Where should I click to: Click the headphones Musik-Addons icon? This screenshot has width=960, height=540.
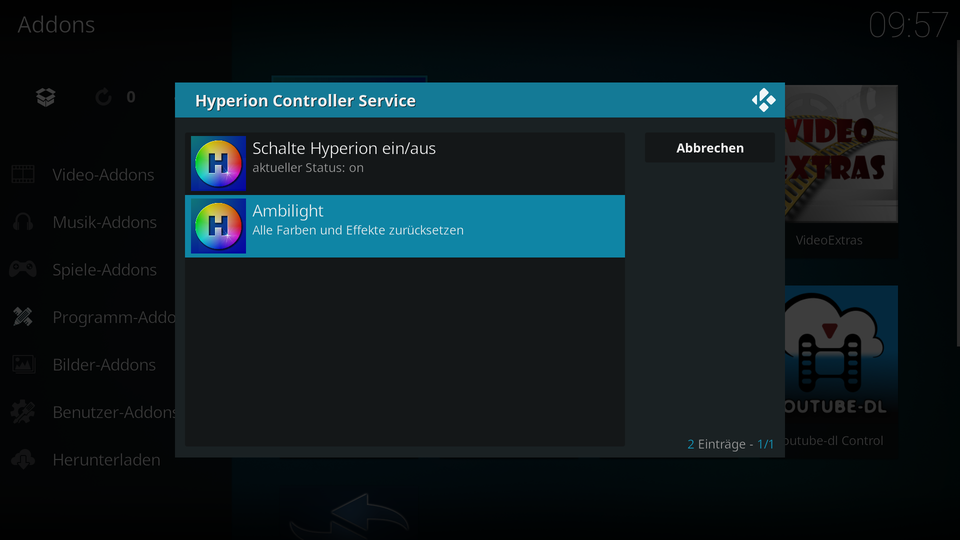click(x=23, y=222)
